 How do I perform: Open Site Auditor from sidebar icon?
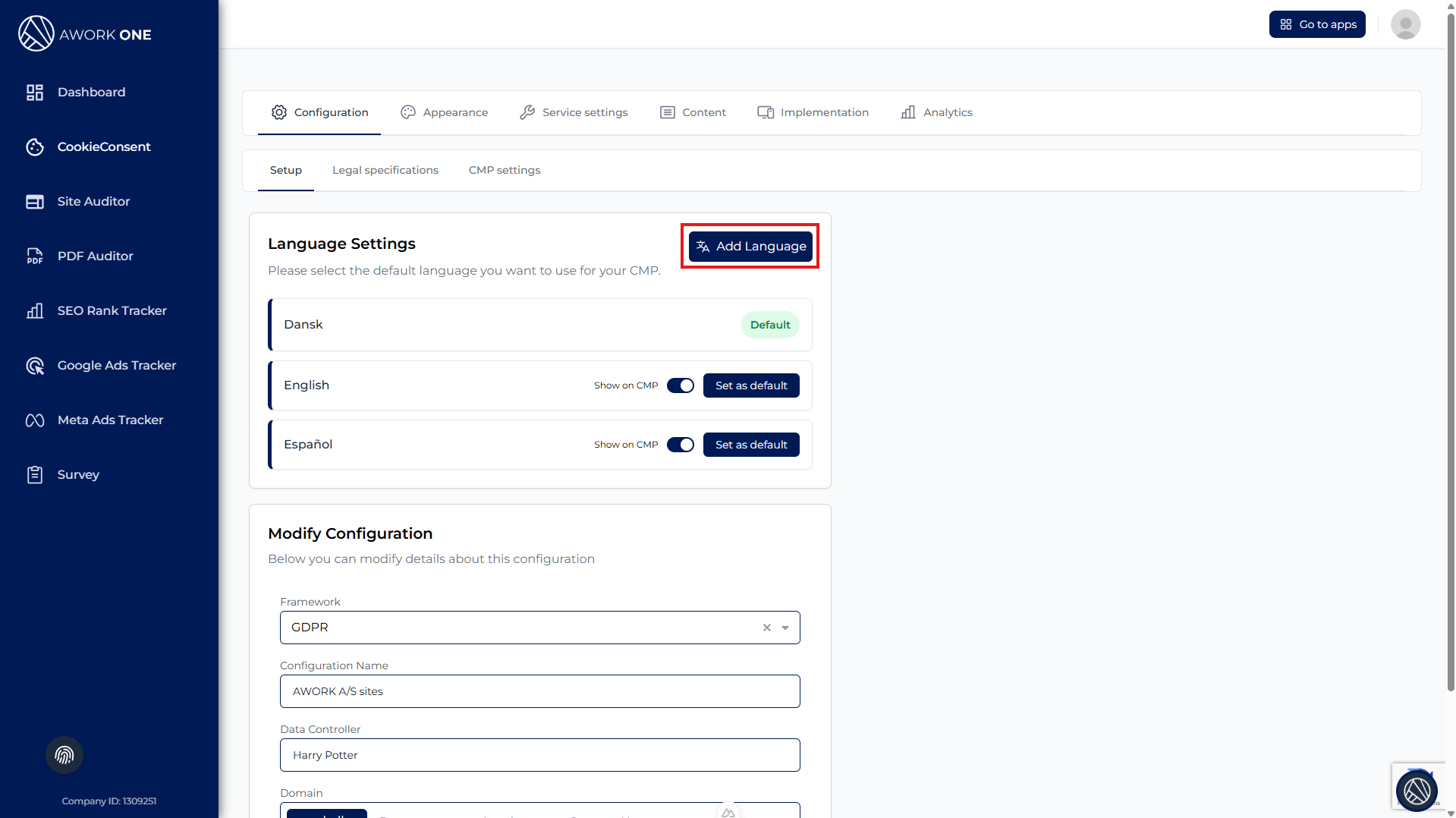point(35,202)
